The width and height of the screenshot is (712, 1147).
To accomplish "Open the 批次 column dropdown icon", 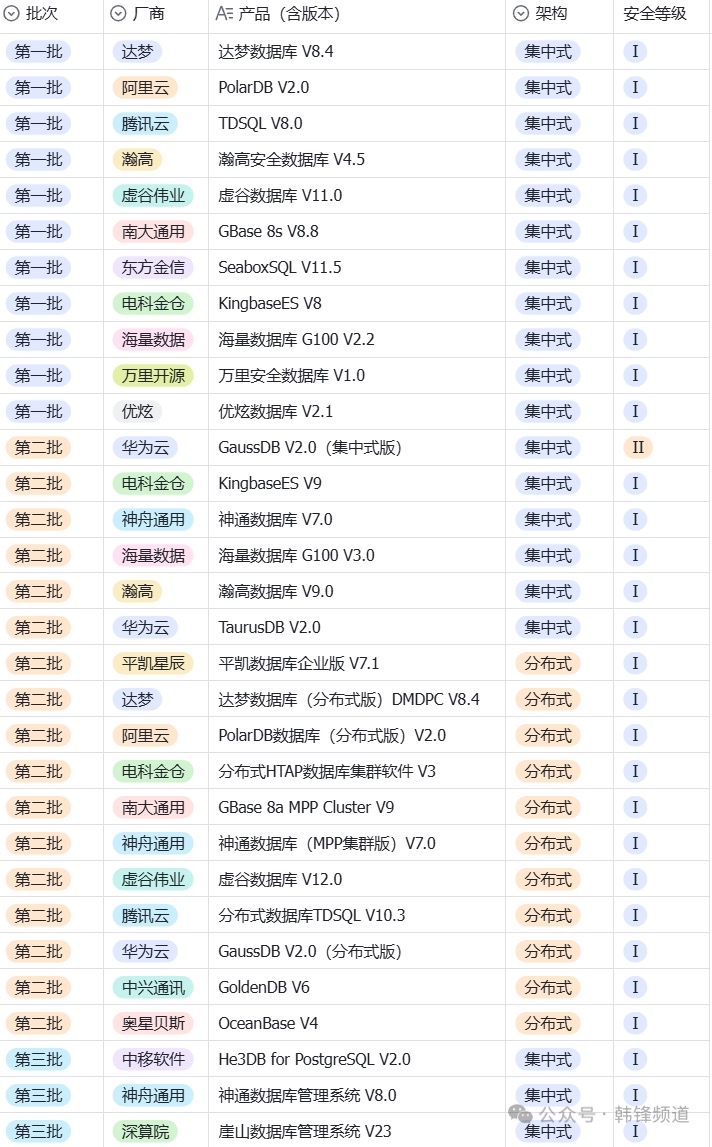I will click(x=11, y=13).
